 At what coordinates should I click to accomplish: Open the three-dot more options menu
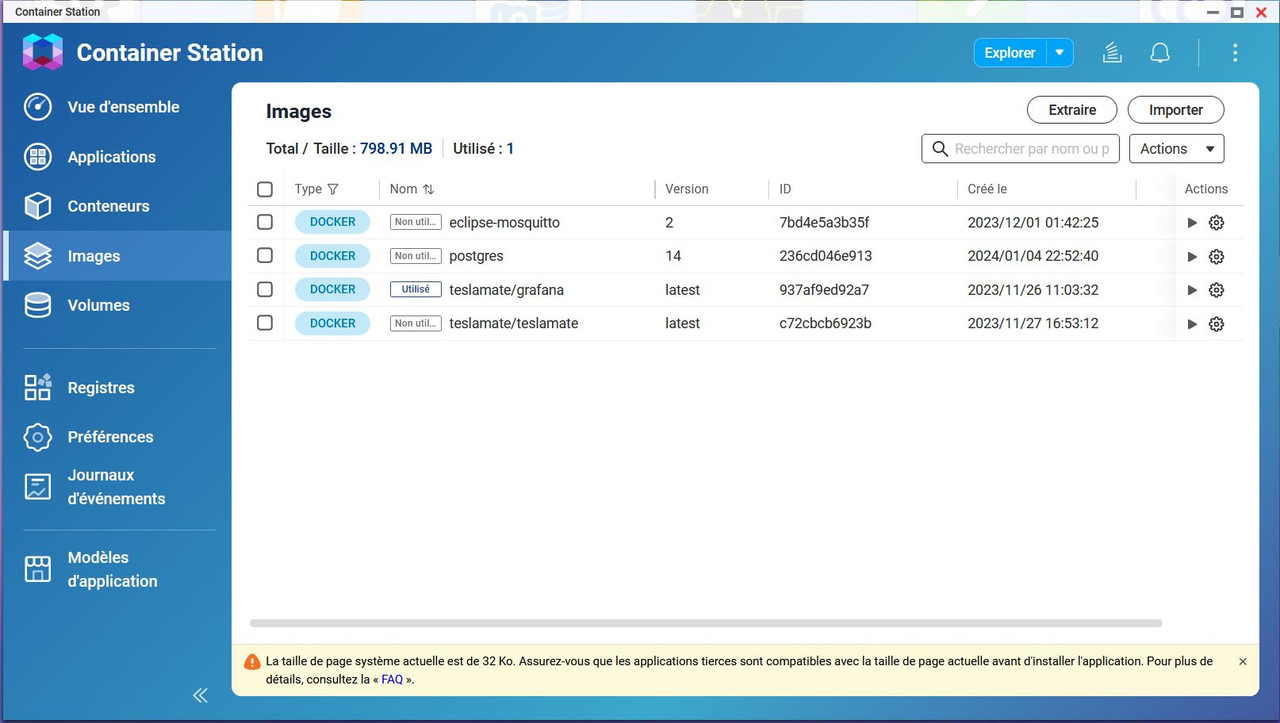1235,53
